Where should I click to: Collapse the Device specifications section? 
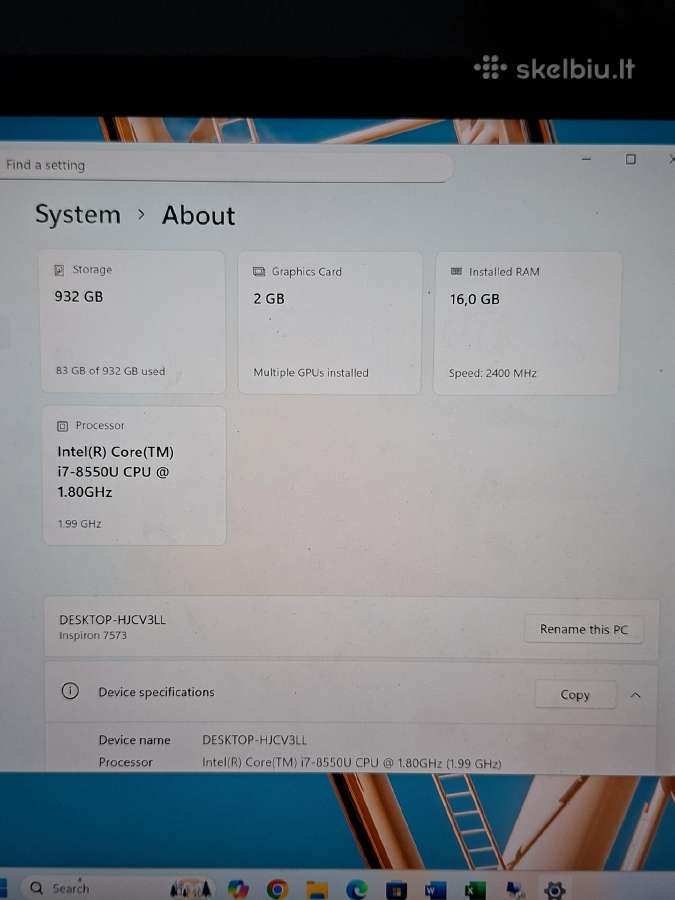coord(635,695)
